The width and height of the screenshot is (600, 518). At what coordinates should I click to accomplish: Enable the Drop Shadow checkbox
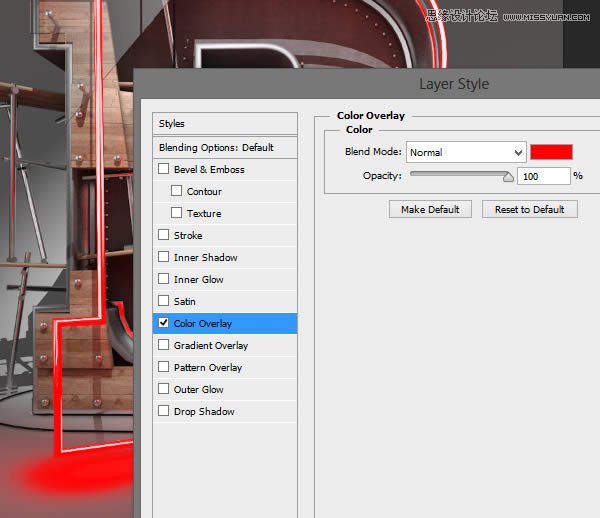[163, 410]
